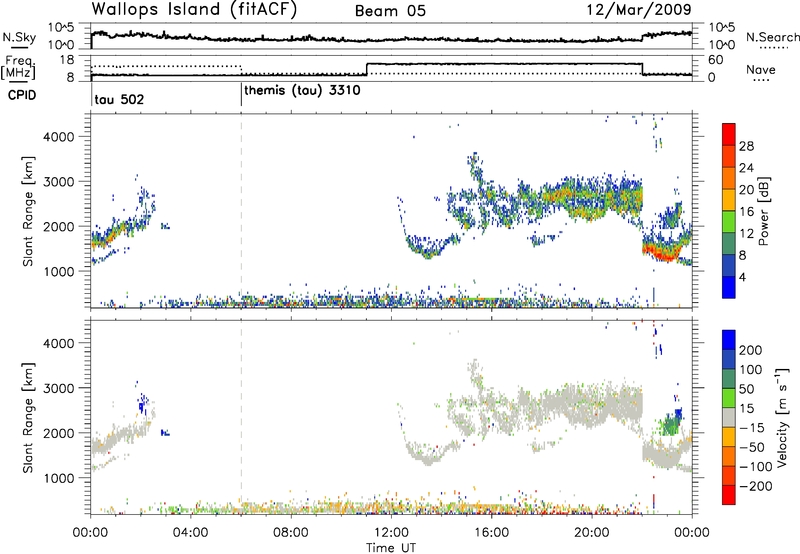The image size is (800, 554).
Task: Click the '20' label on the power colorbar
Action: [746, 190]
